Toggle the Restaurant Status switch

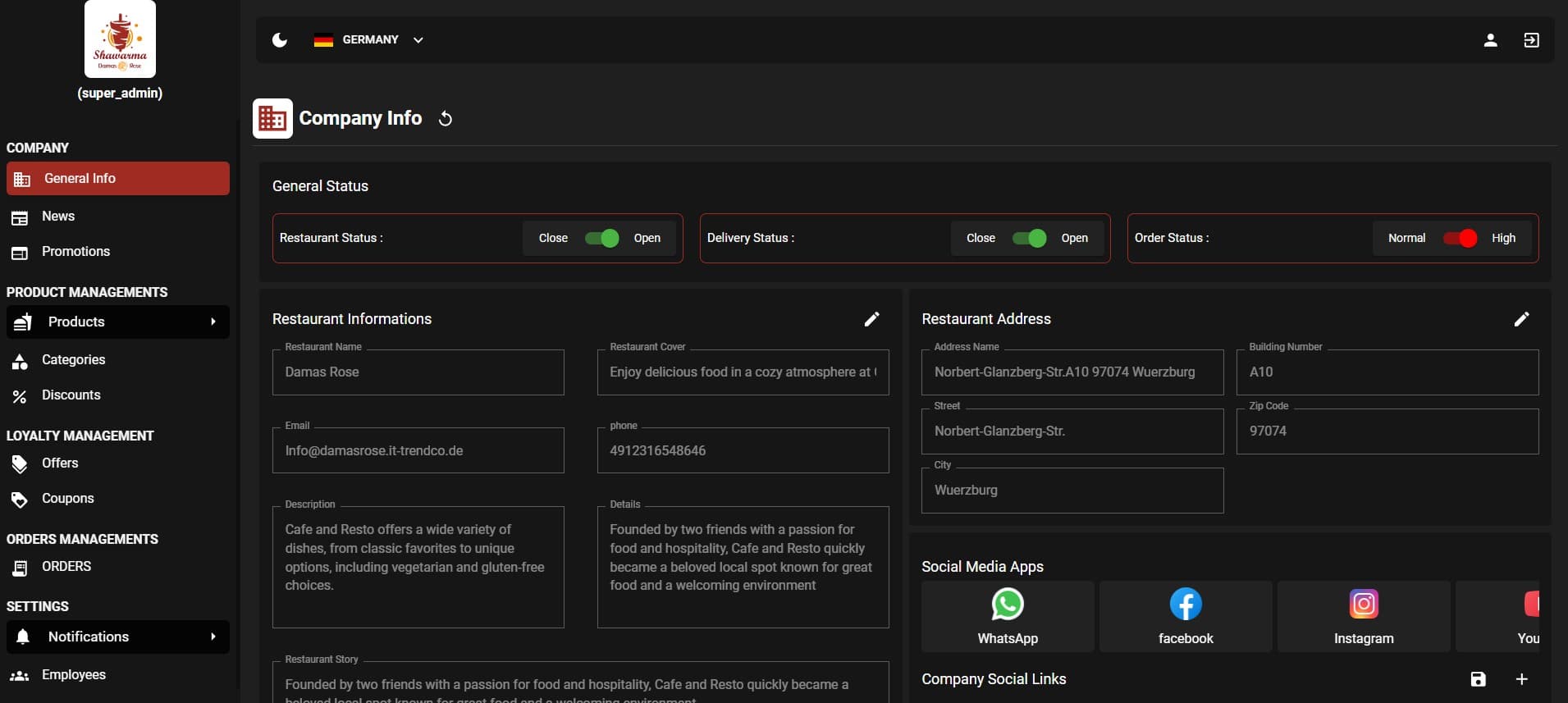[x=601, y=238]
